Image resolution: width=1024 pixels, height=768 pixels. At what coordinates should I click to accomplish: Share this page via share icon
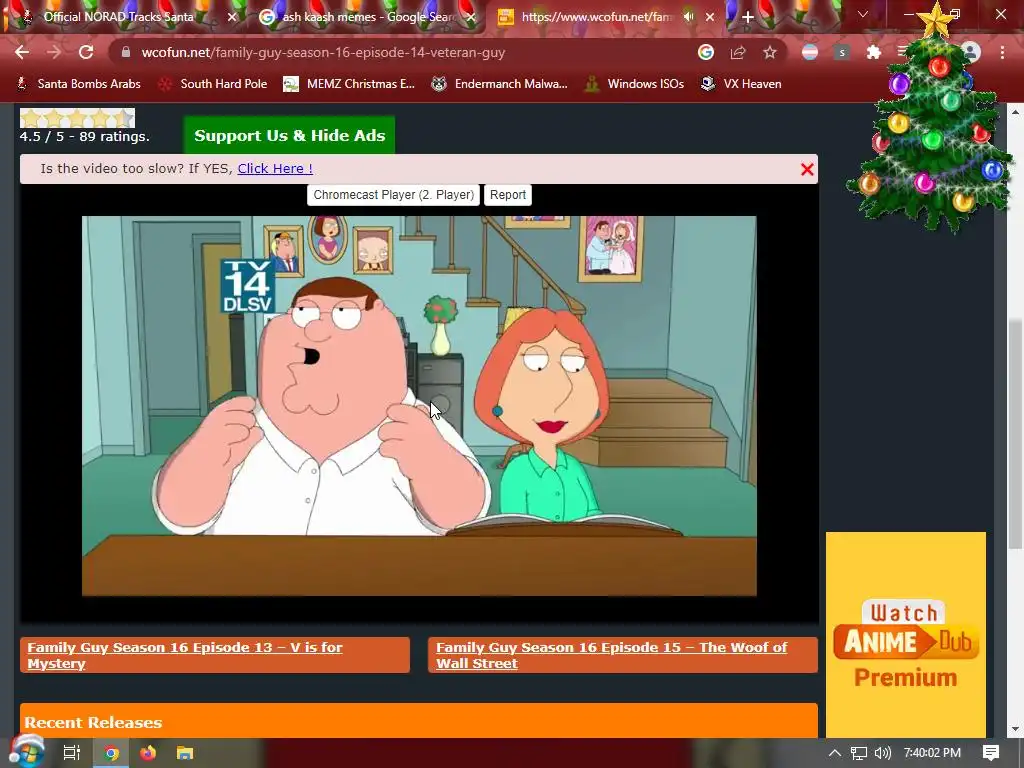point(738,52)
